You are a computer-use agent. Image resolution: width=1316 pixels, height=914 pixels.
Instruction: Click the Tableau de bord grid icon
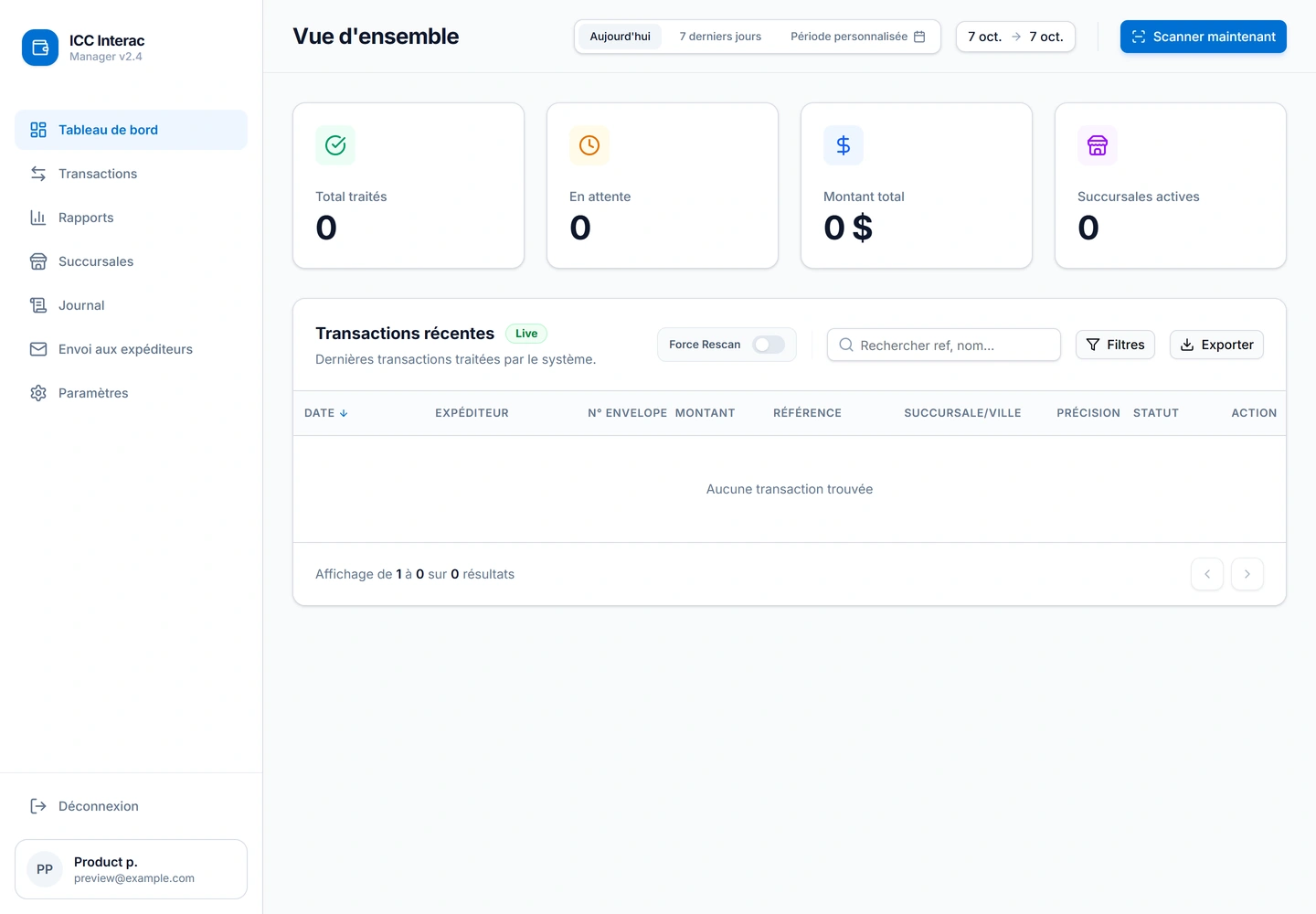pos(38,130)
